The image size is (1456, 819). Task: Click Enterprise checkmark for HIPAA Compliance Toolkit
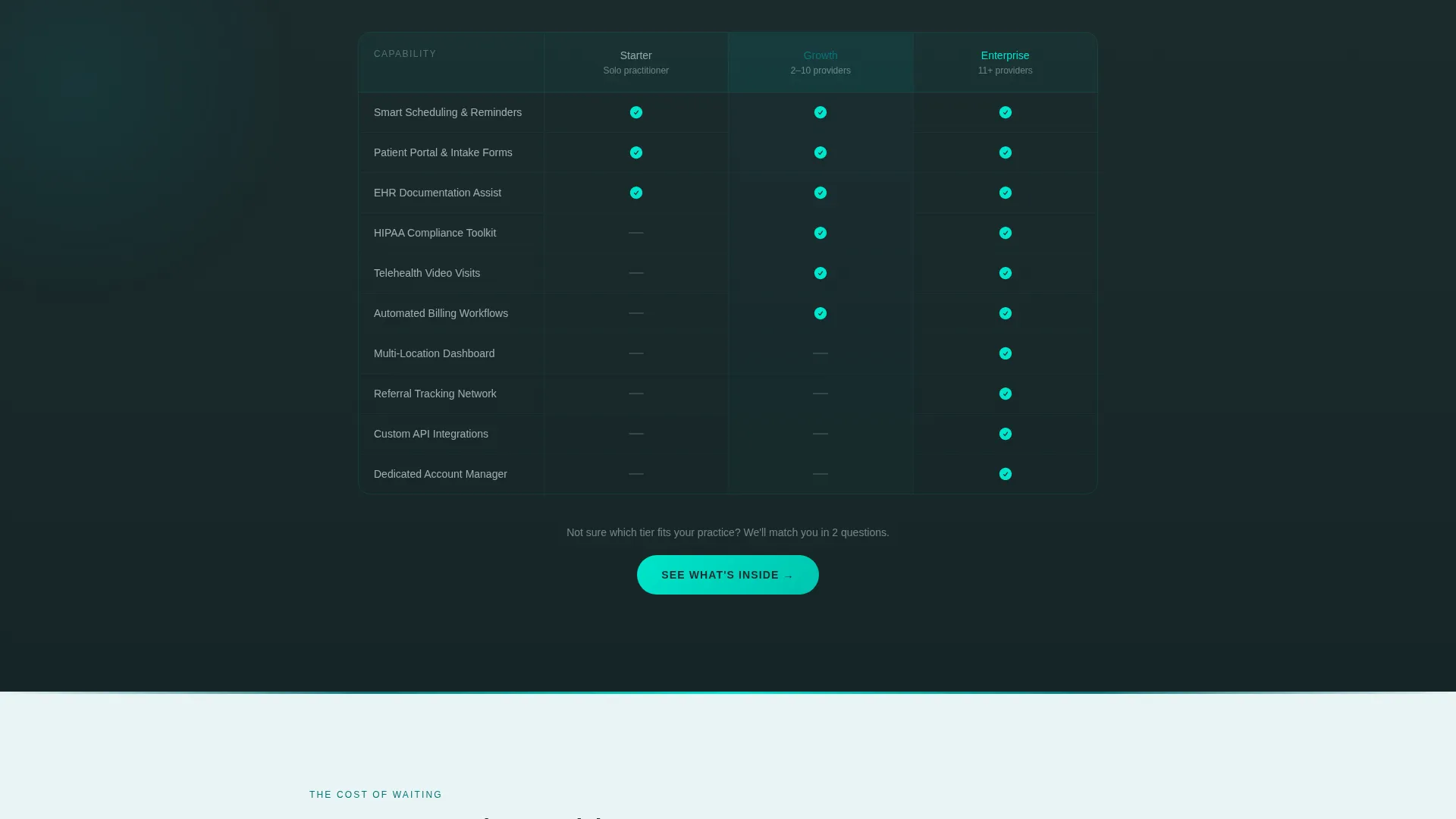(x=1006, y=233)
